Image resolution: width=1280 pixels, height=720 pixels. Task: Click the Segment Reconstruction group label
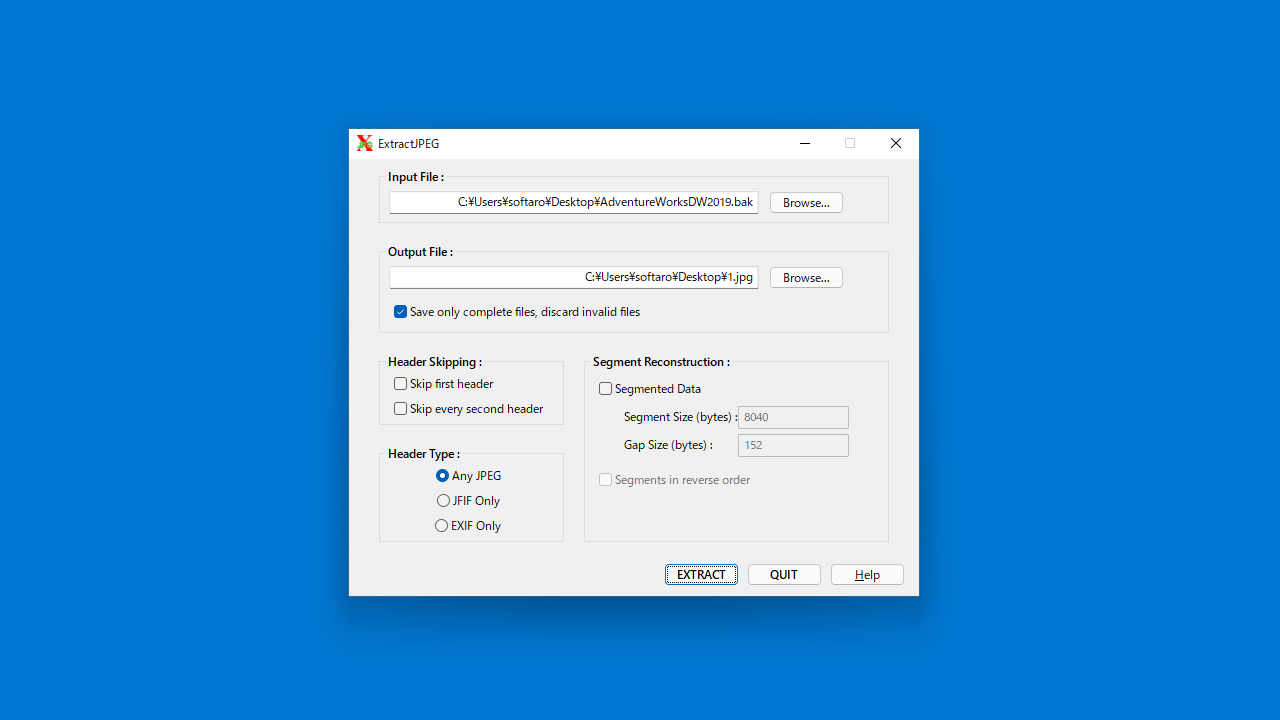coord(661,362)
